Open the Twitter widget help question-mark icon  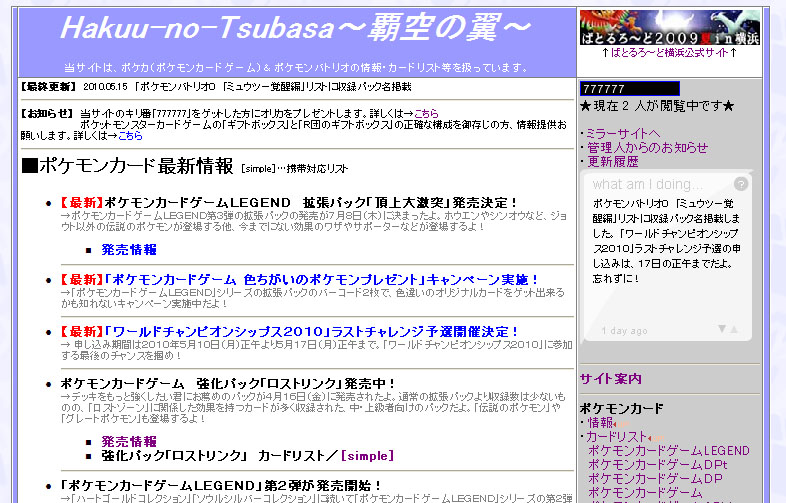coord(741,184)
